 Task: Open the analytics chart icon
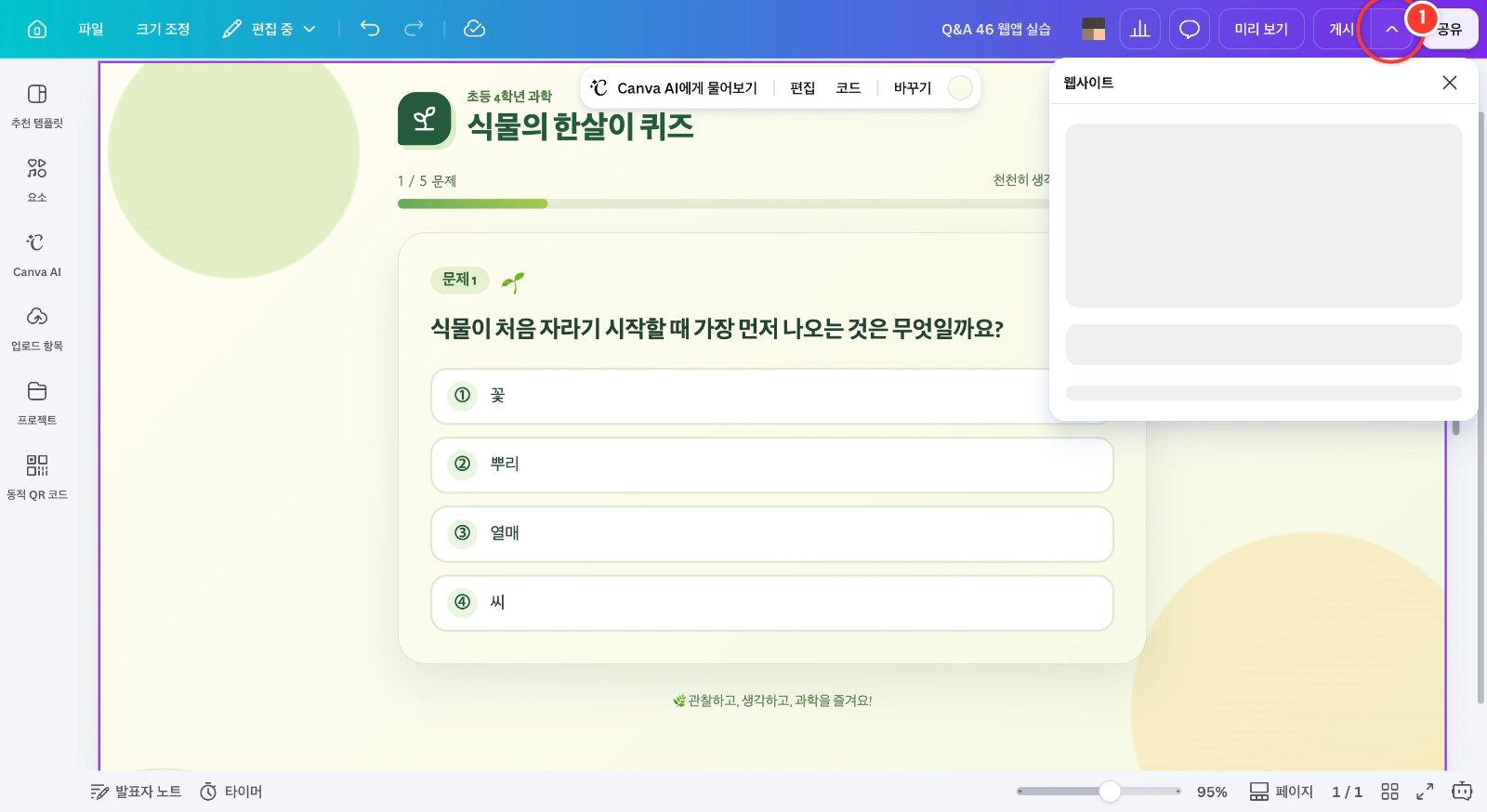tap(1139, 29)
